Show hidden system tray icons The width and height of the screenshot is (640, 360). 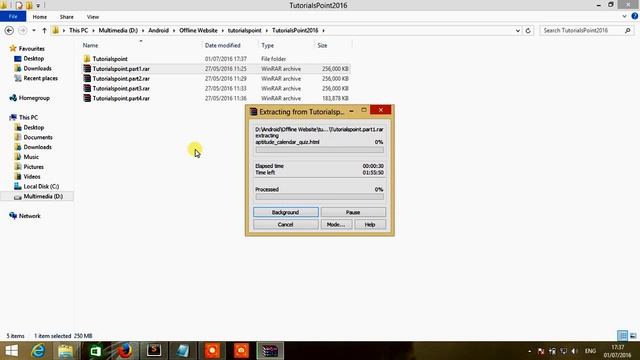click(529, 351)
